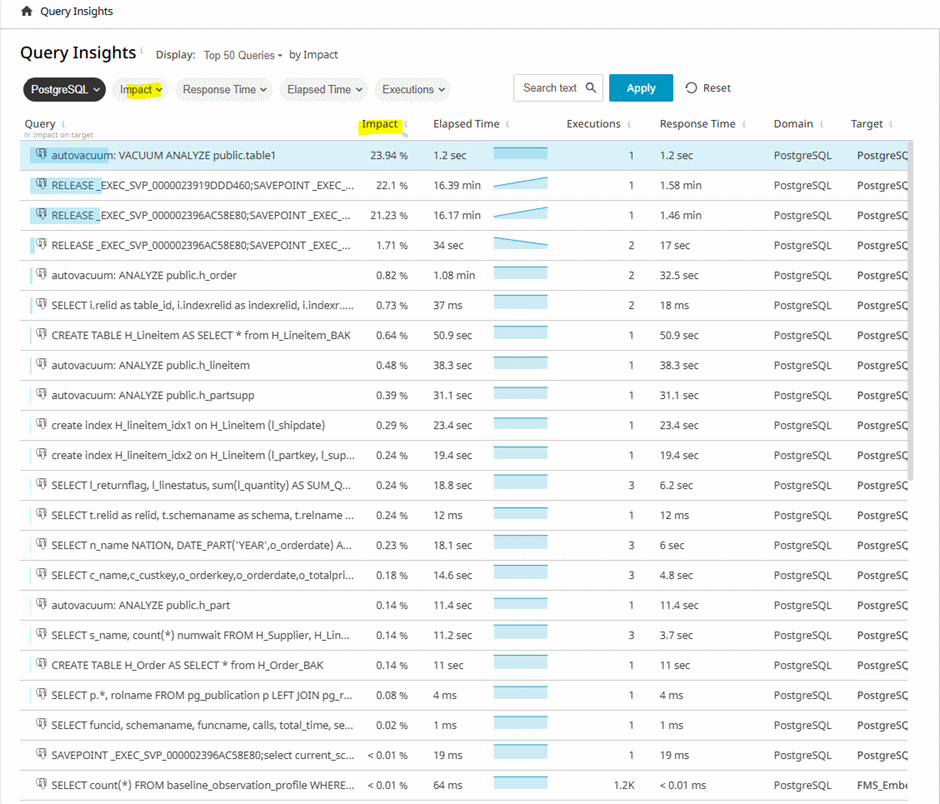
Task: Click the 4.8 sec response time value
Action: point(676,575)
